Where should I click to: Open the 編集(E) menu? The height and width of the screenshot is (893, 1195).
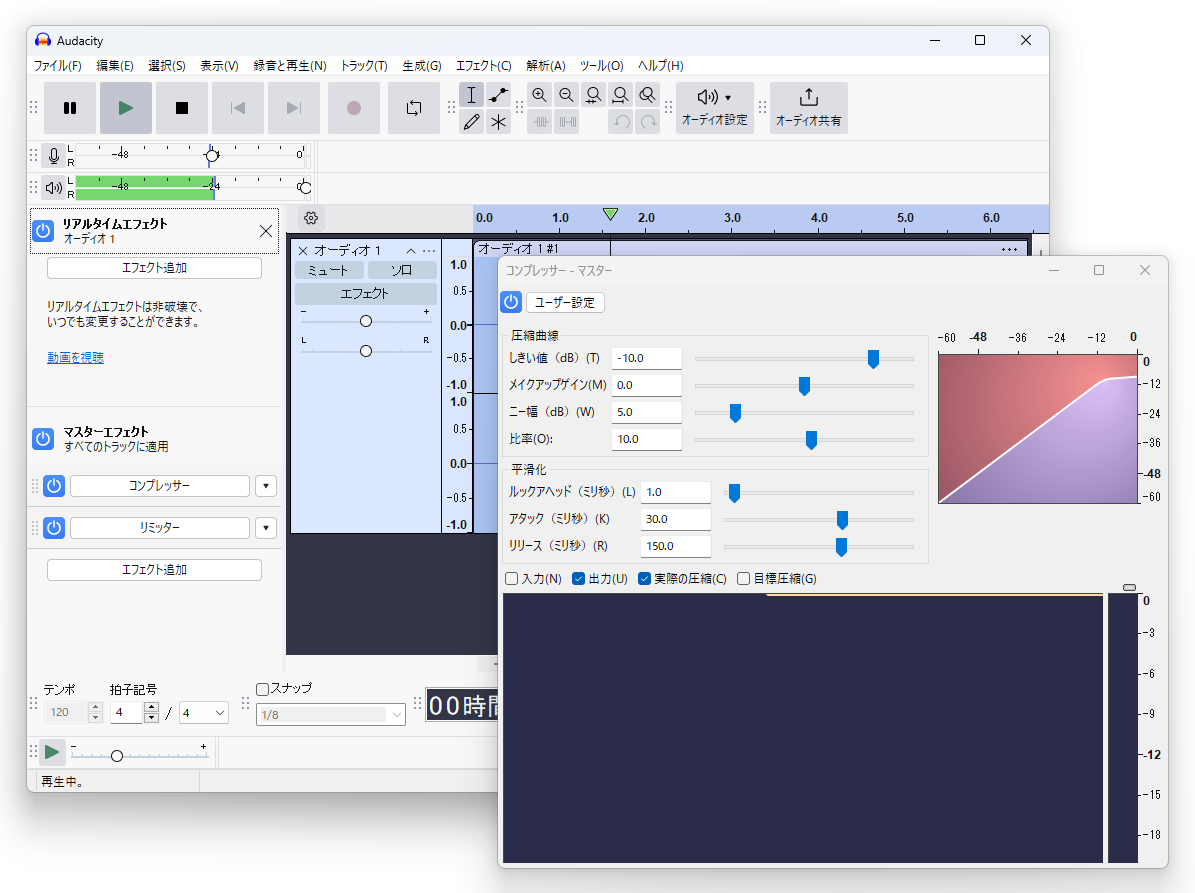point(115,66)
